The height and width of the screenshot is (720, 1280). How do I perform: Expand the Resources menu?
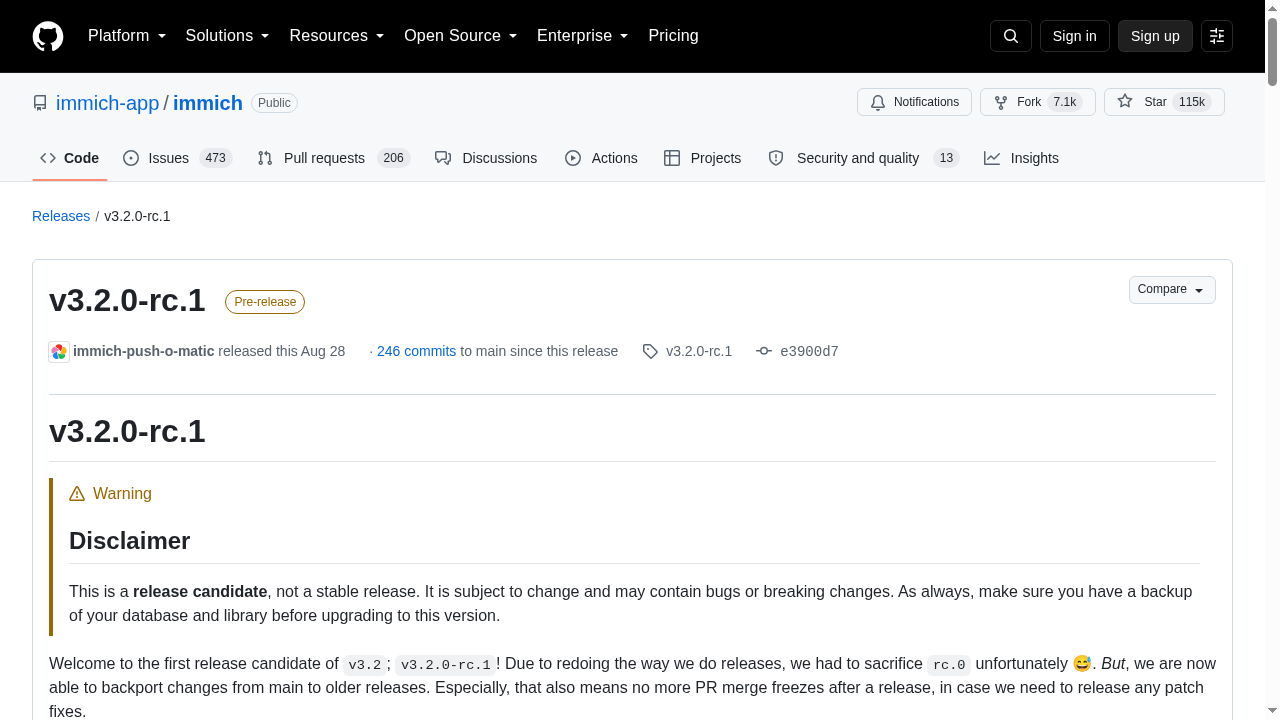click(x=337, y=36)
